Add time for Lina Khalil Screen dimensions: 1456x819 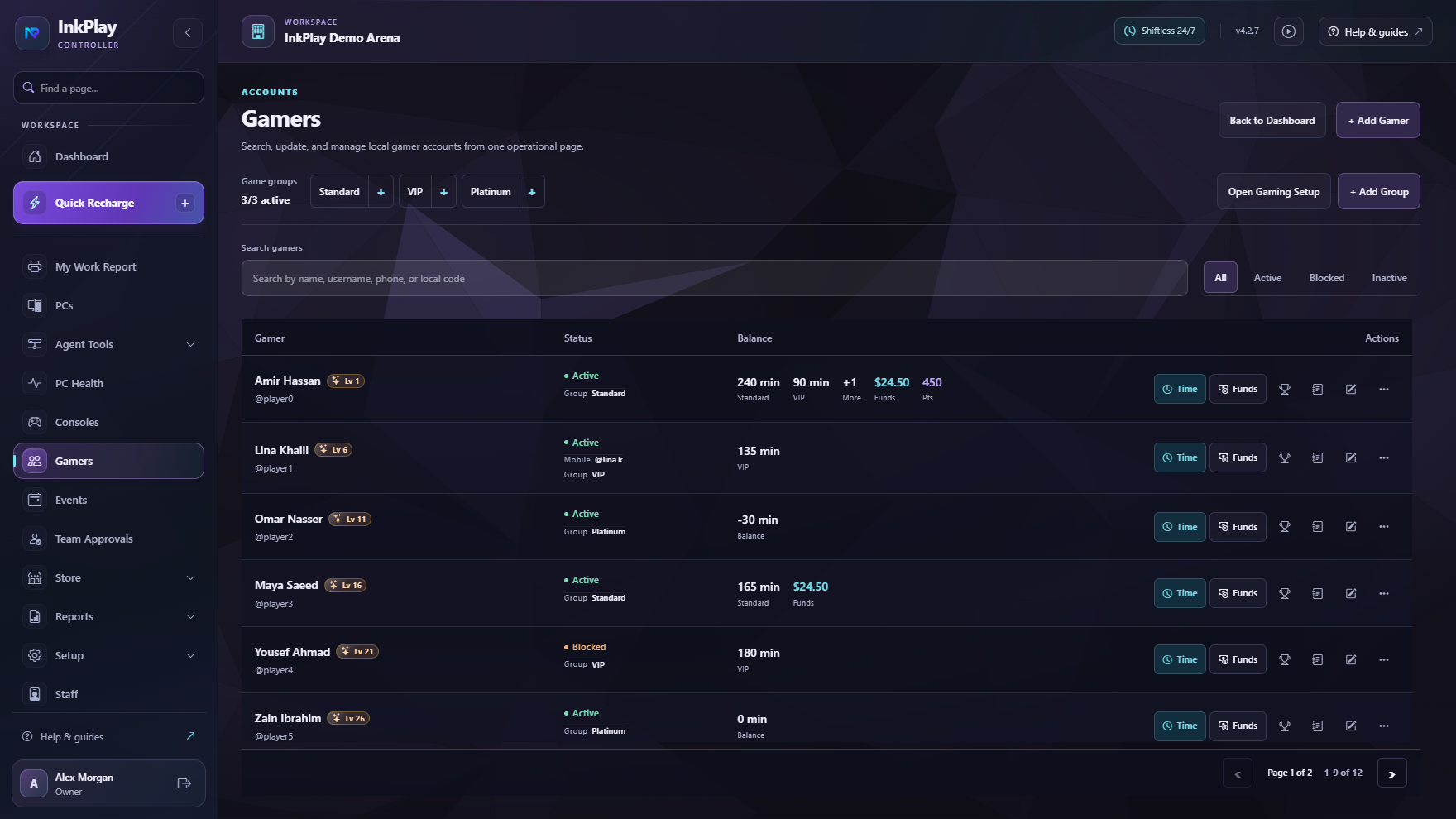click(1180, 457)
